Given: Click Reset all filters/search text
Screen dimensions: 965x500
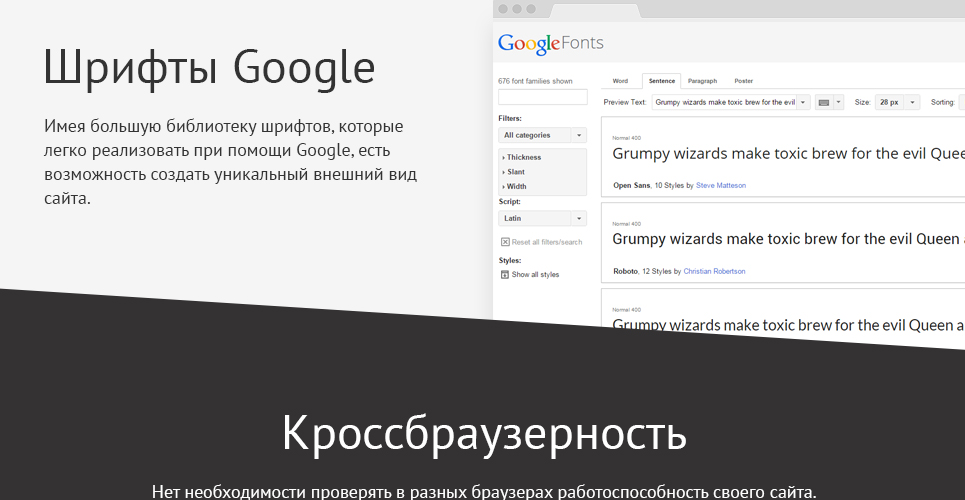Looking at the screenshot, I should click(547, 242).
